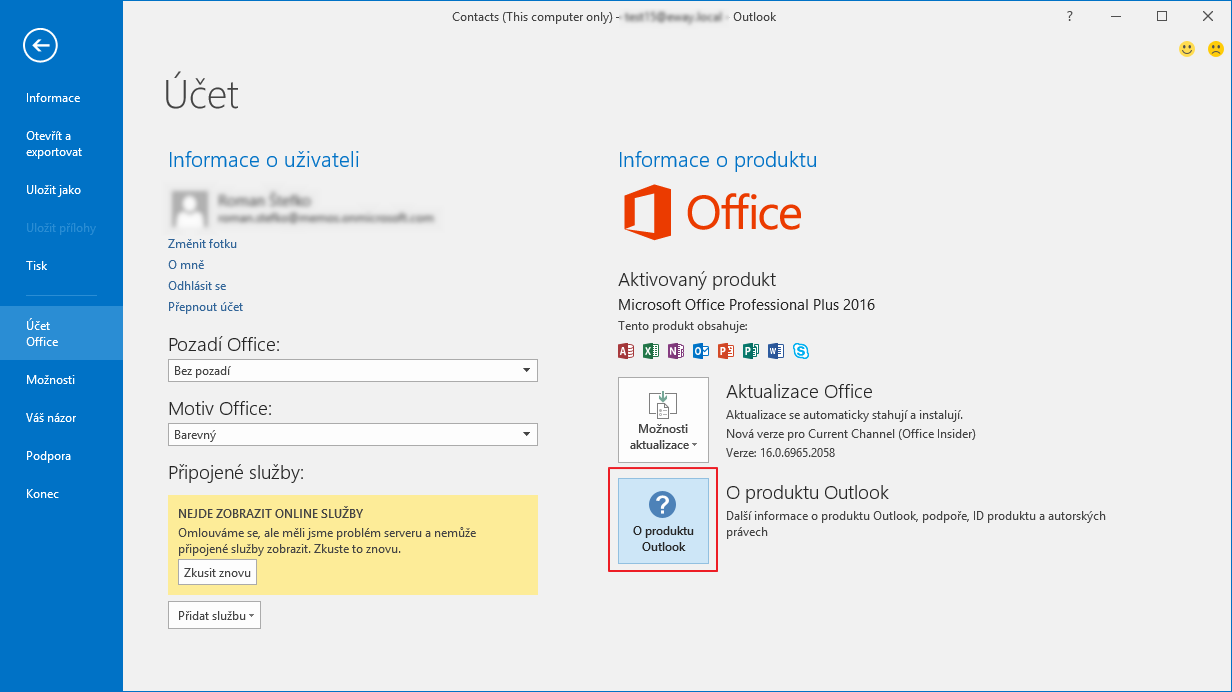The height and width of the screenshot is (692, 1232).
Task: Open the Informace menu item
Action: (61, 98)
